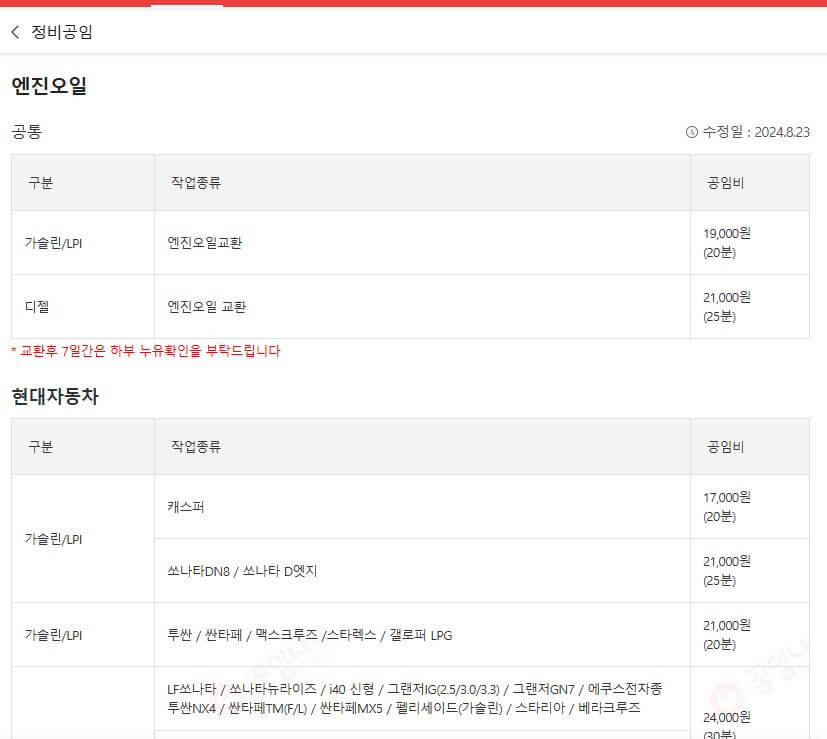827x739 pixels.
Task: Click the 21,000원 (20분) price for 투싼
Action: pyautogui.click(x=749, y=635)
